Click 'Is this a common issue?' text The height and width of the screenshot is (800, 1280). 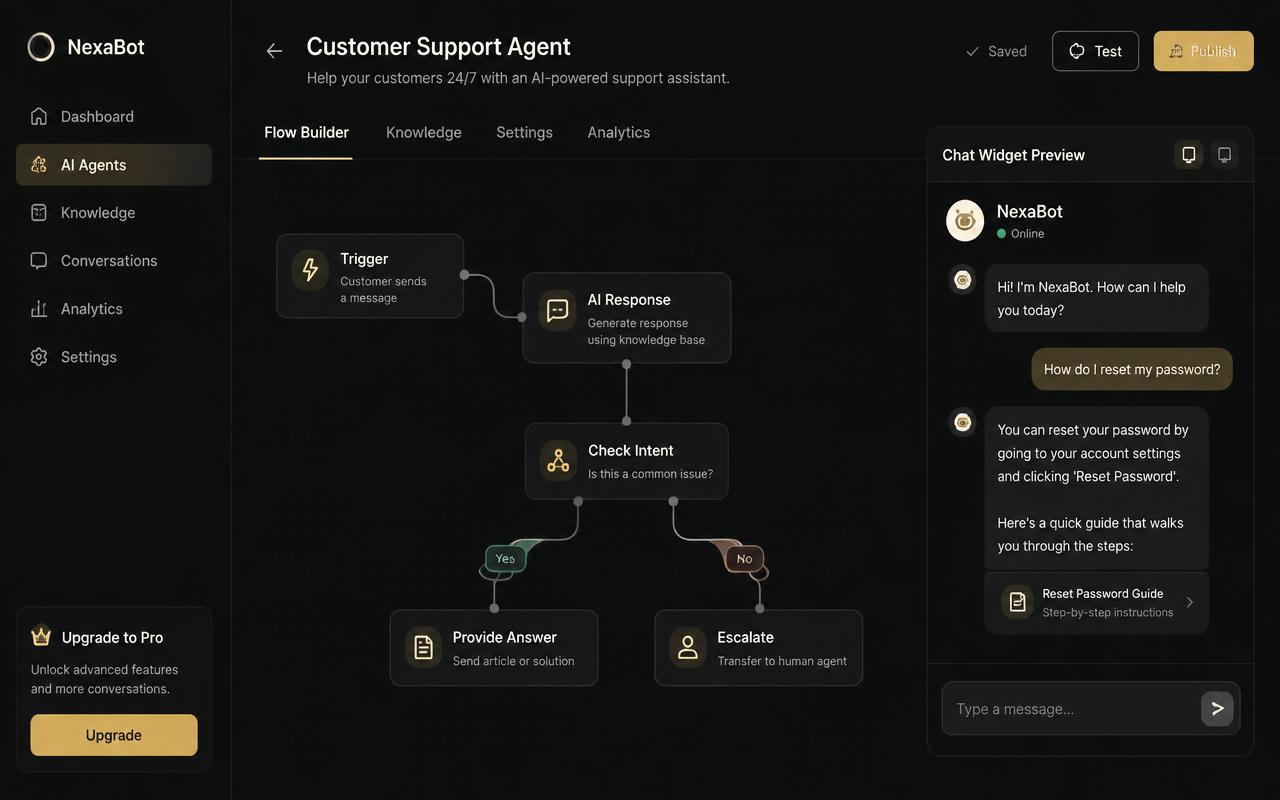click(650, 474)
